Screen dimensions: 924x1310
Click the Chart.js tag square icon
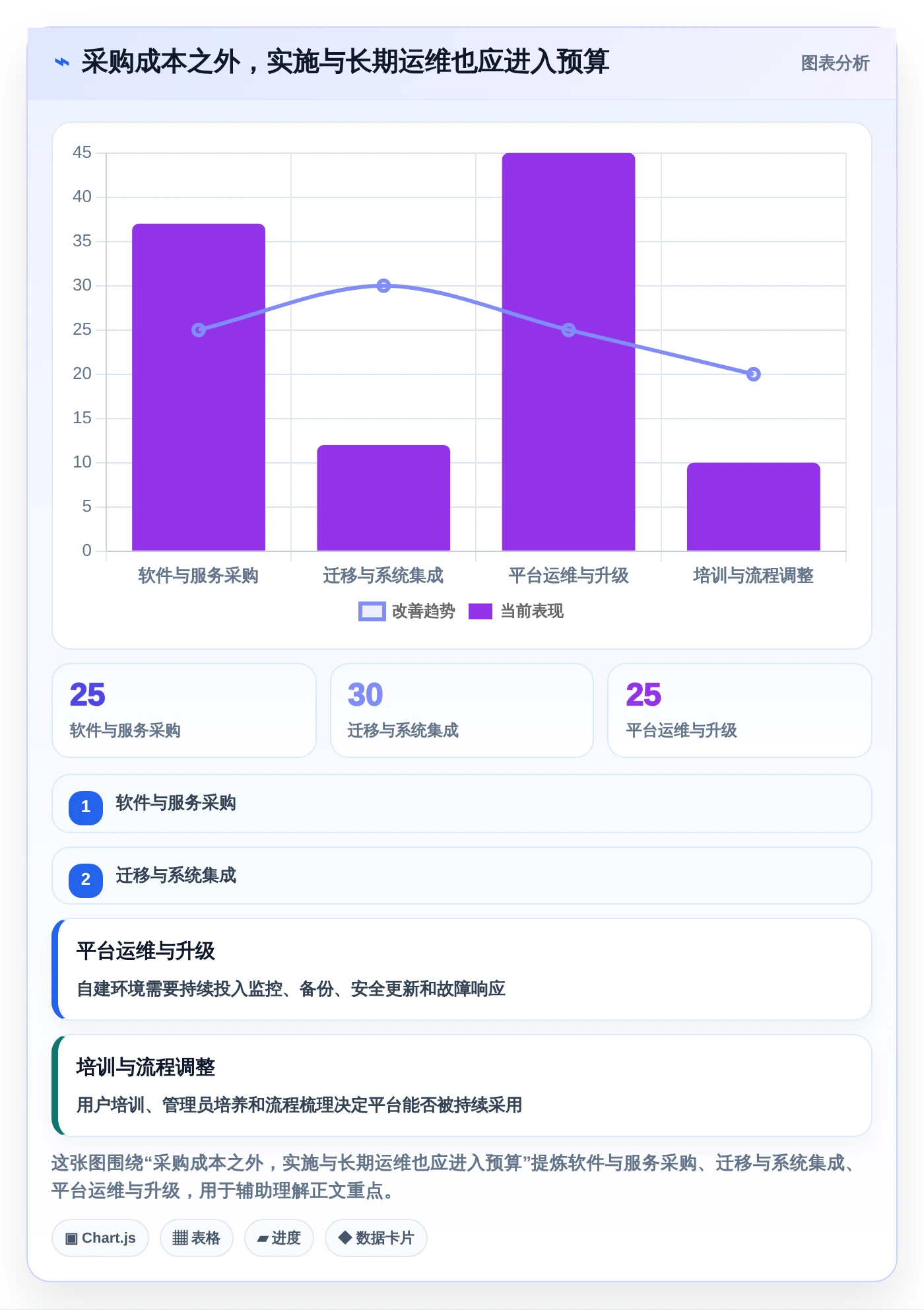pyautogui.click(x=71, y=1239)
